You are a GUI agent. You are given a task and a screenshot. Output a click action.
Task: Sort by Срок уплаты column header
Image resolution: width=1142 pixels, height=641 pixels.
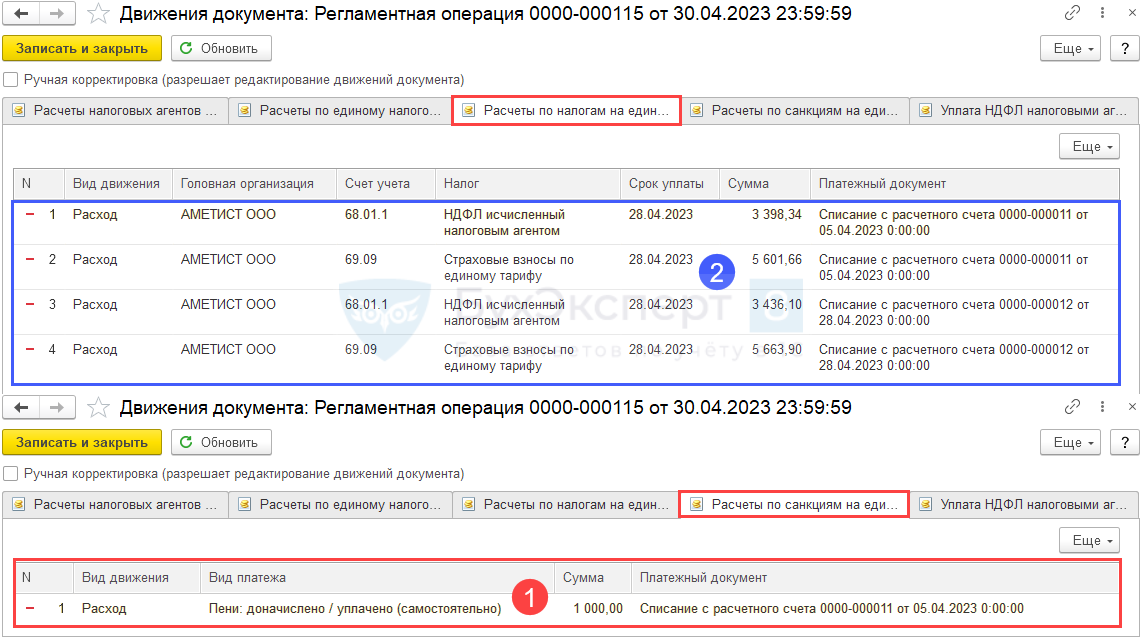[670, 184]
